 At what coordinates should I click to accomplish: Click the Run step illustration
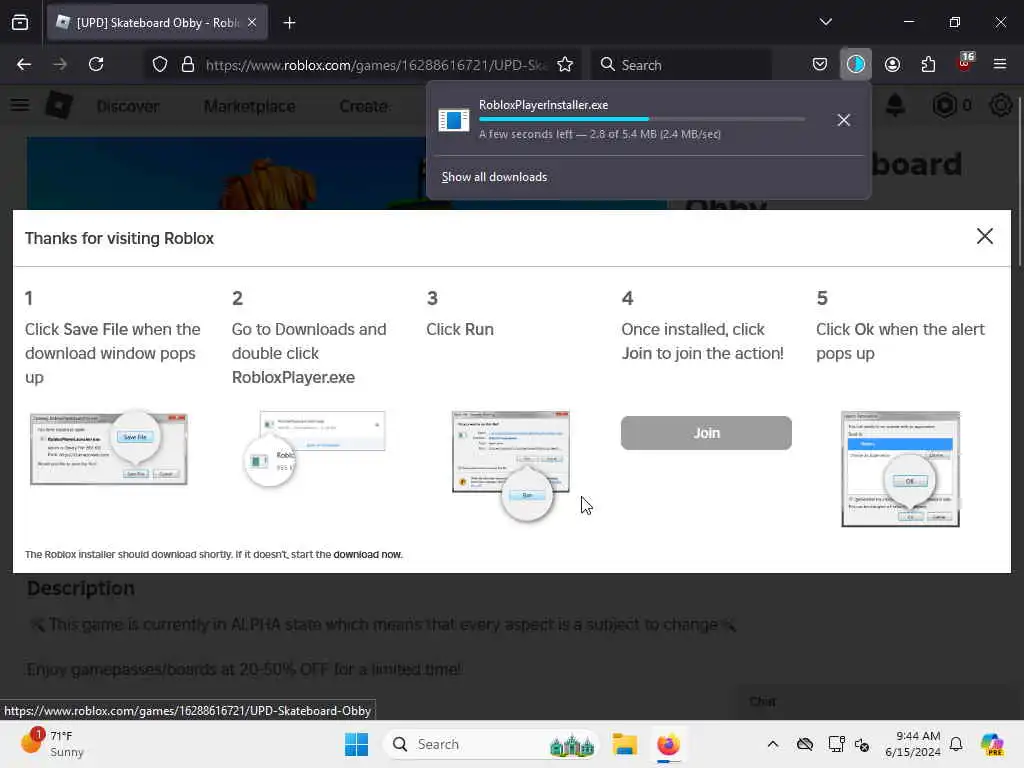pyautogui.click(x=511, y=466)
